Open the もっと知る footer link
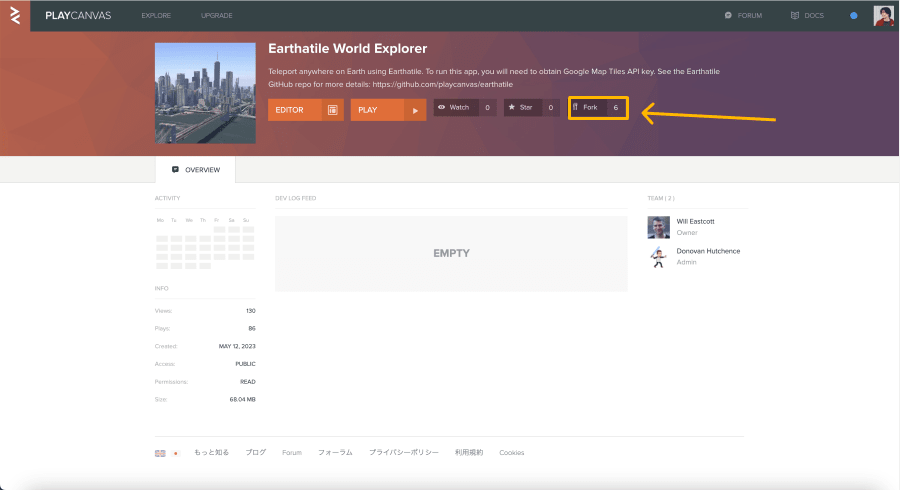 tap(211, 453)
